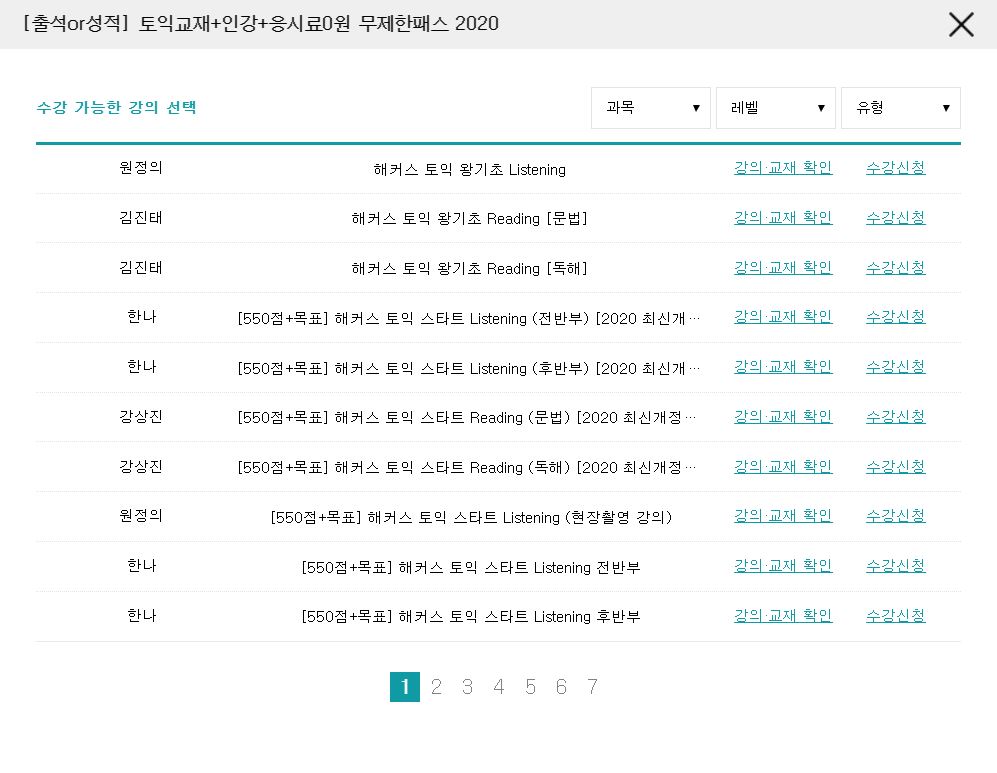997x773 pixels.
Task: Click instructor 한나 in Listening 후반부 last row
Action: (x=141, y=615)
